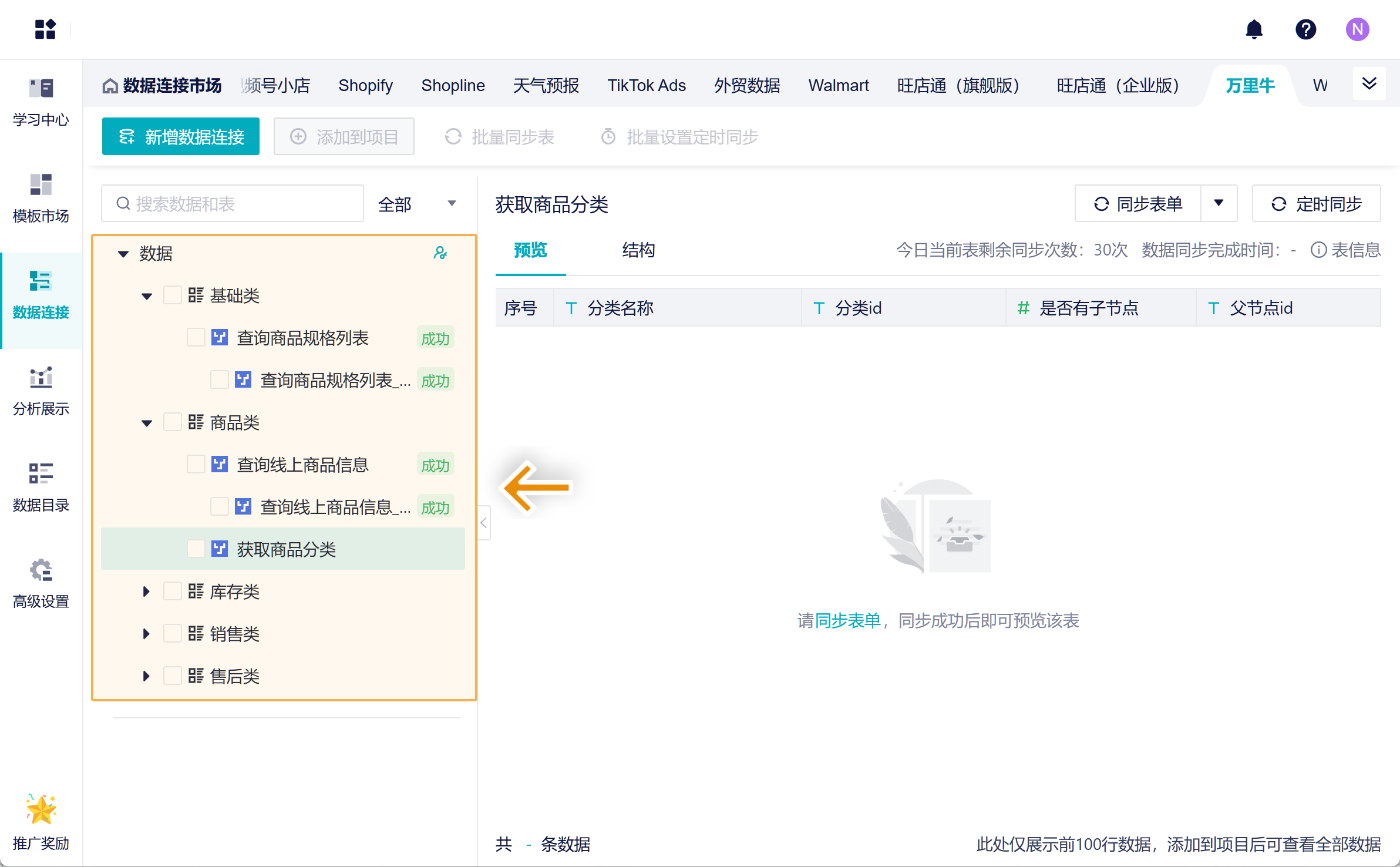
Task: Go to 学习中心 in sidebar
Action: (x=41, y=102)
